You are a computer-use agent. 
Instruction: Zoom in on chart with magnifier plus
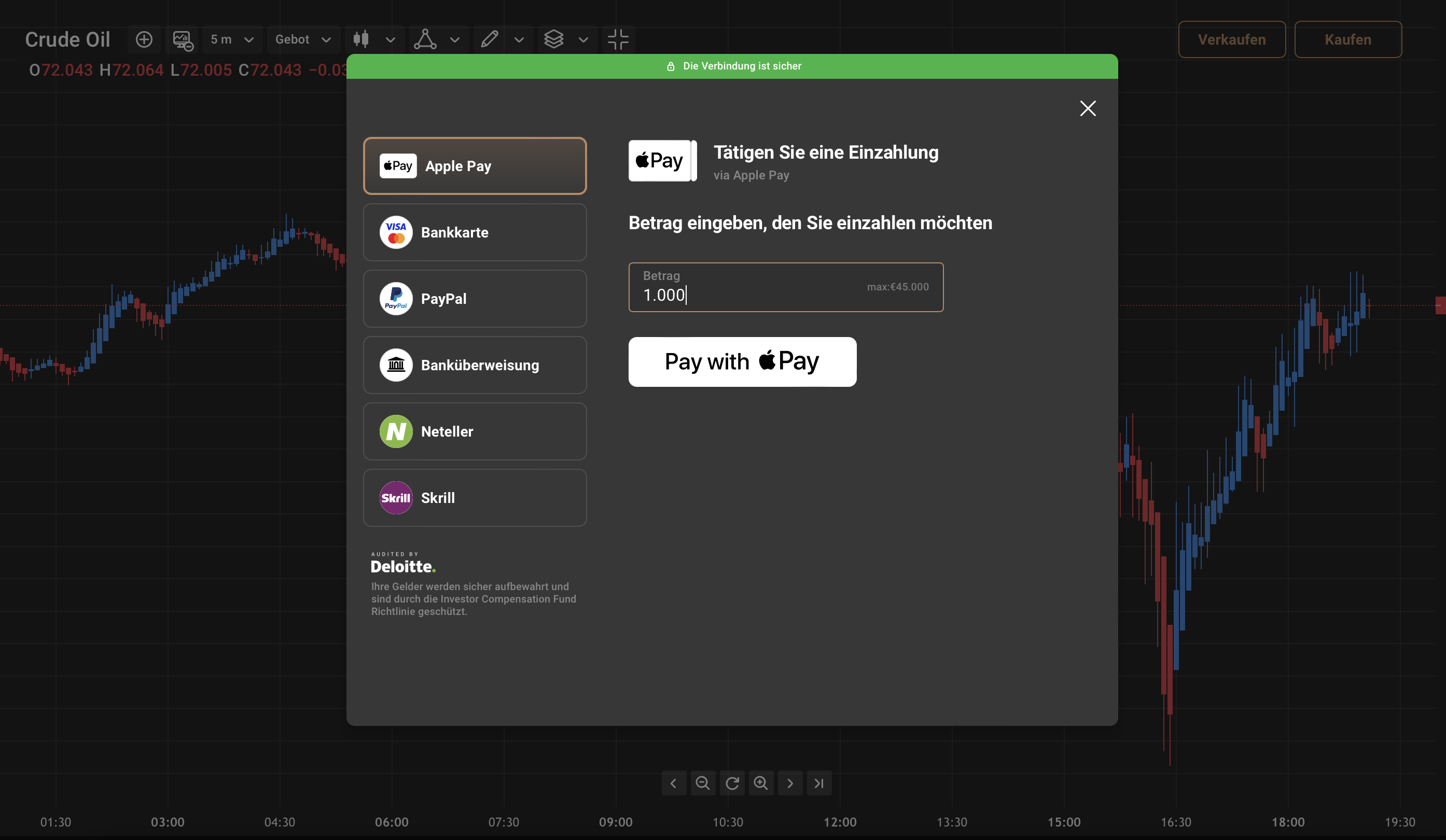[x=761, y=783]
